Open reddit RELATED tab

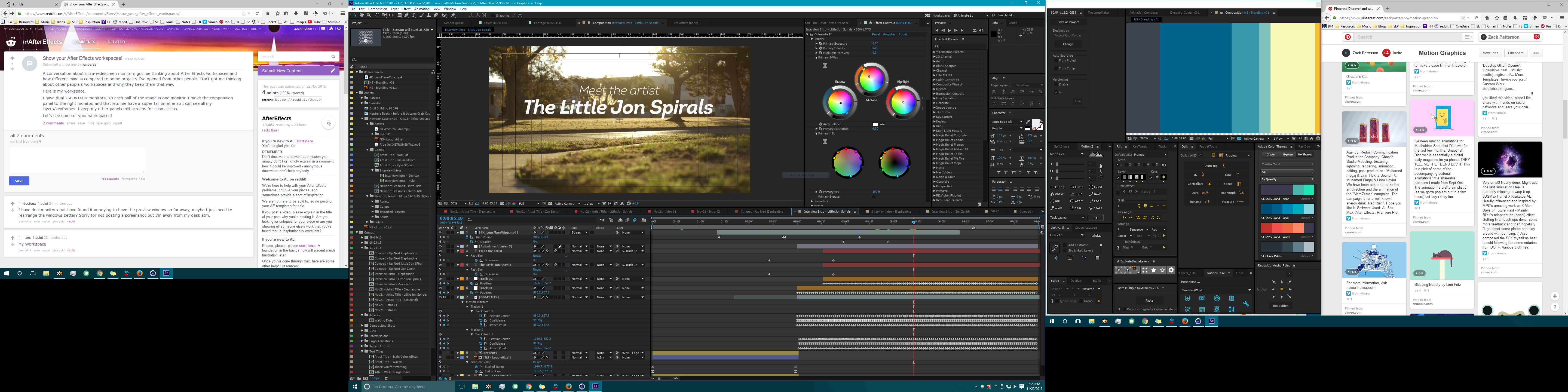pos(116,42)
